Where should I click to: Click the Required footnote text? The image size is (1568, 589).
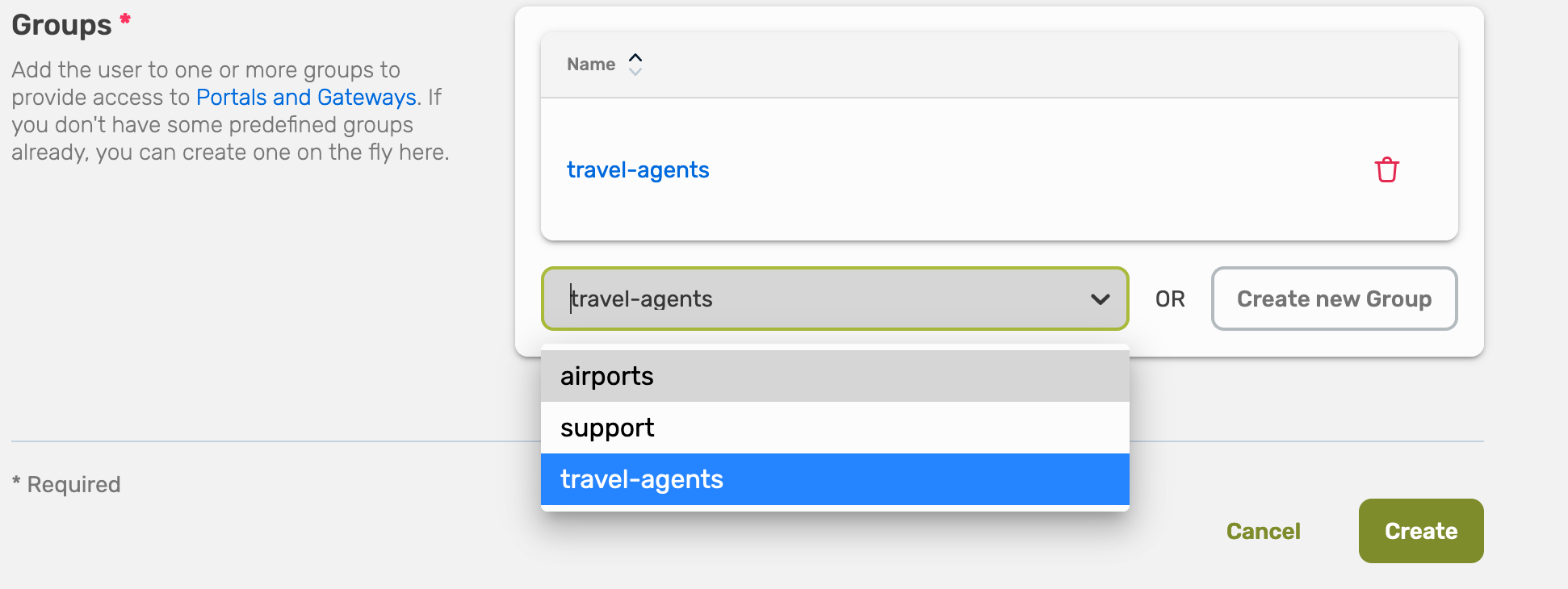click(x=73, y=484)
